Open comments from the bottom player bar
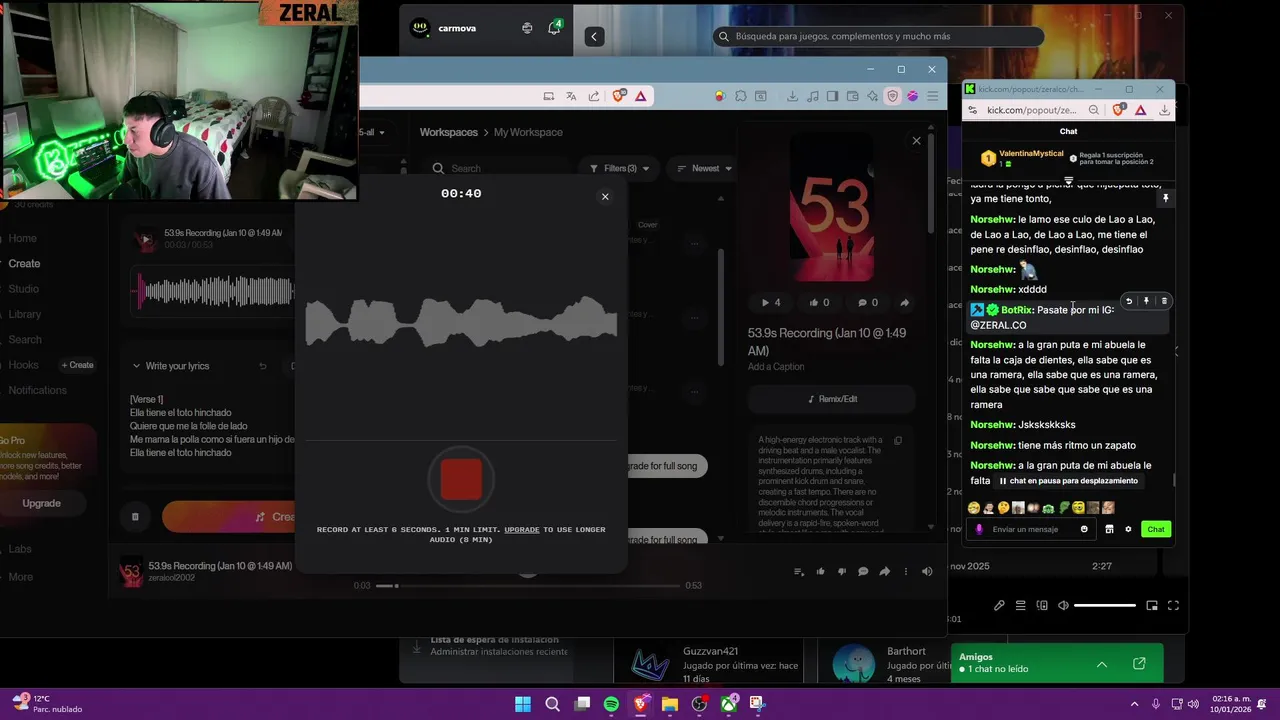This screenshot has height=720, width=1280. [863, 572]
